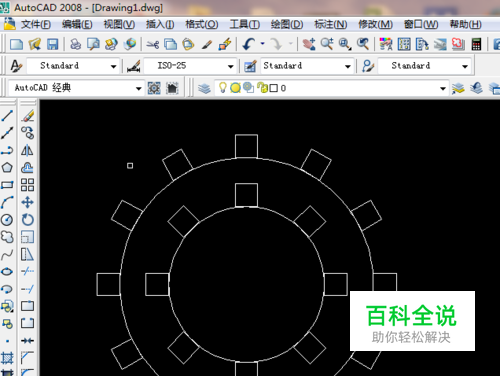Open the DesignCenter icon
The width and height of the screenshot is (500, 376).
404,44
